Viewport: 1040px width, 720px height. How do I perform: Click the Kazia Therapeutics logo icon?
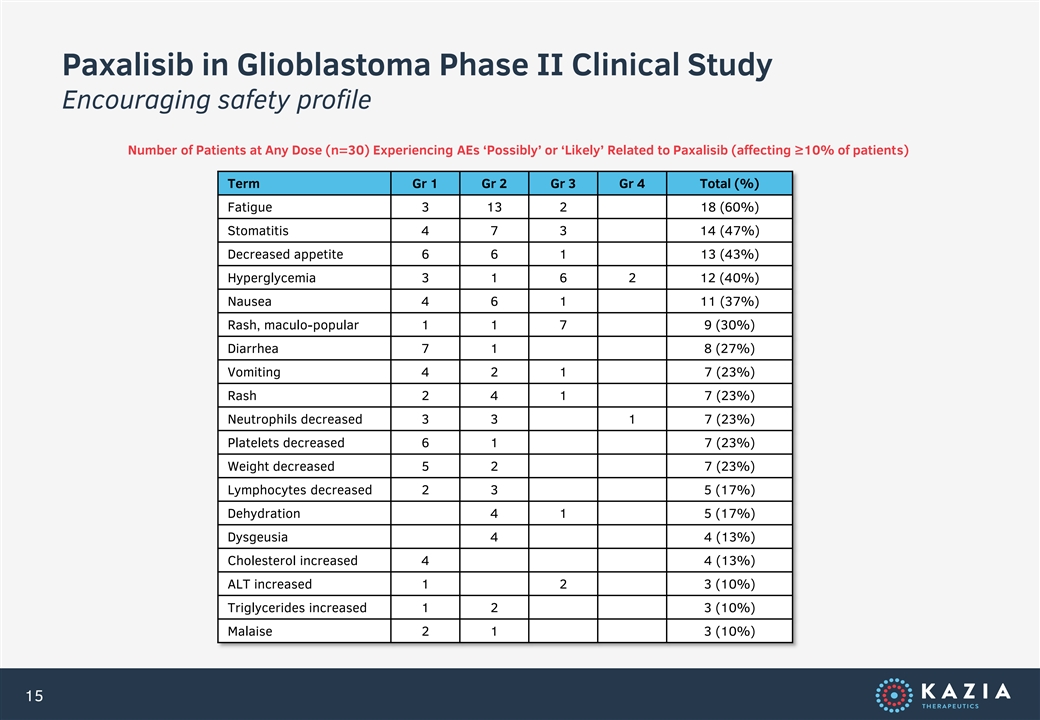pos(893,695)
